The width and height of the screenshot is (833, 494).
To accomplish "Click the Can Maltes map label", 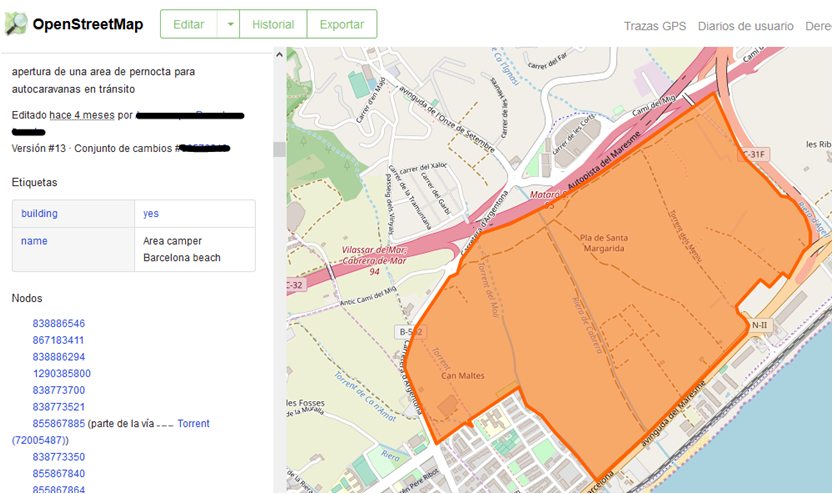I will point(463,376).
